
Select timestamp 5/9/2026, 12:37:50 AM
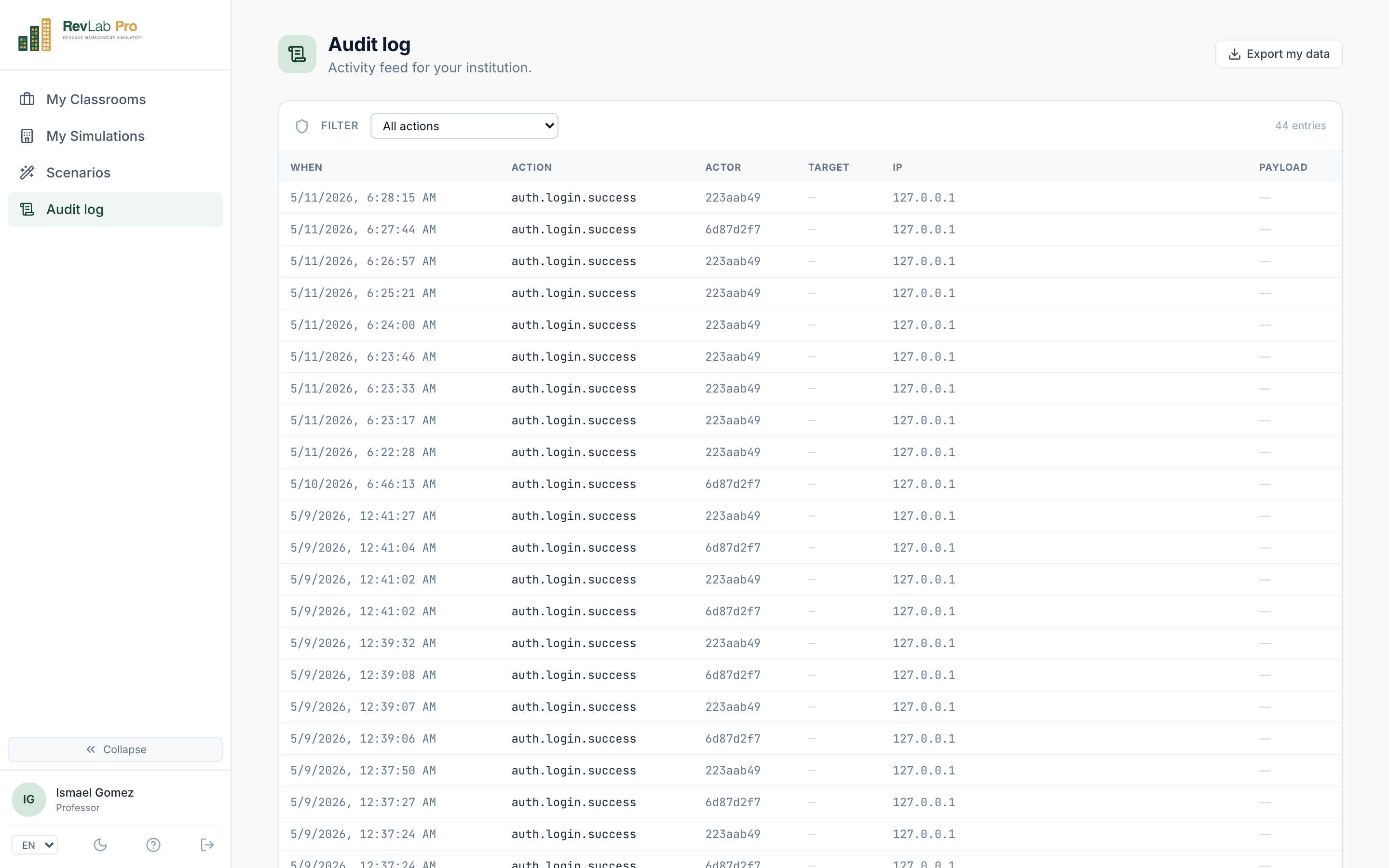click(x=363, y=771)
